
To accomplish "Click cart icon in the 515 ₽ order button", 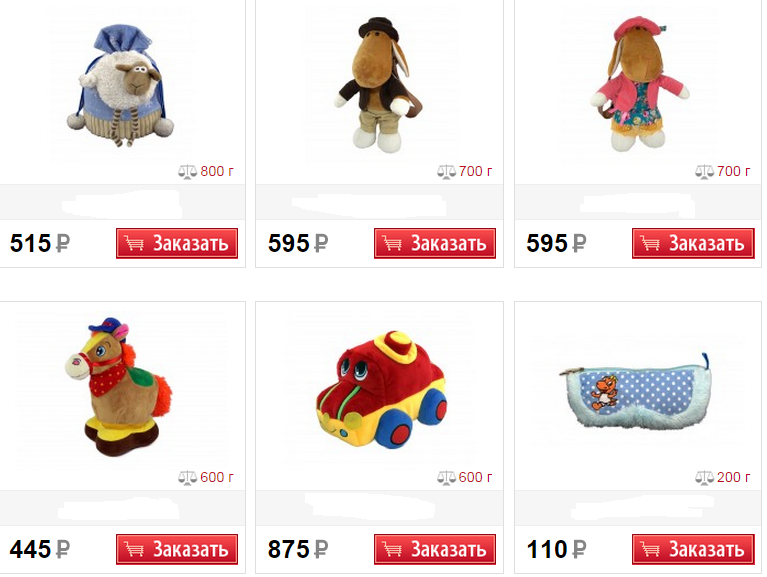I will pyautogui.click(x=134, y=243).
